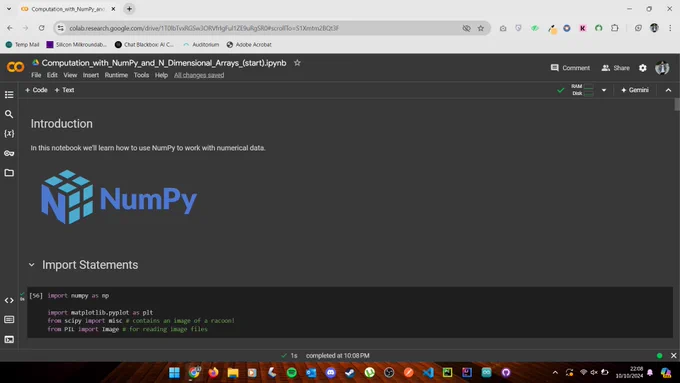
Task: Open a new browser tab
Action: coord(129,9)
